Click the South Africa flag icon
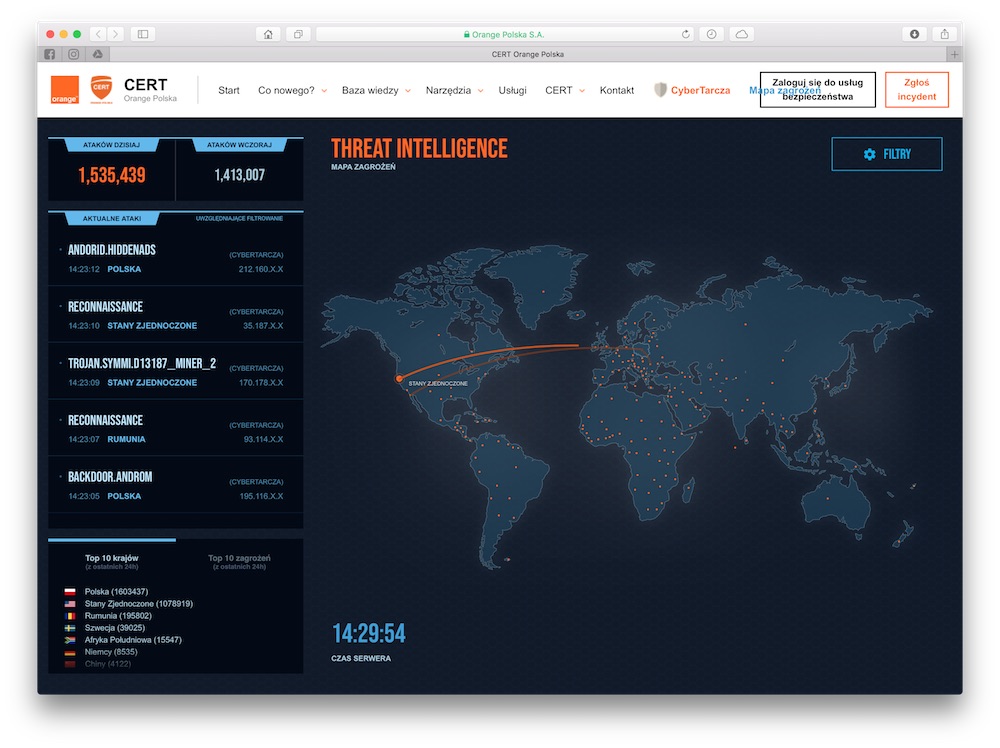Screen dimensions: 1000x748 pos(70,640)
